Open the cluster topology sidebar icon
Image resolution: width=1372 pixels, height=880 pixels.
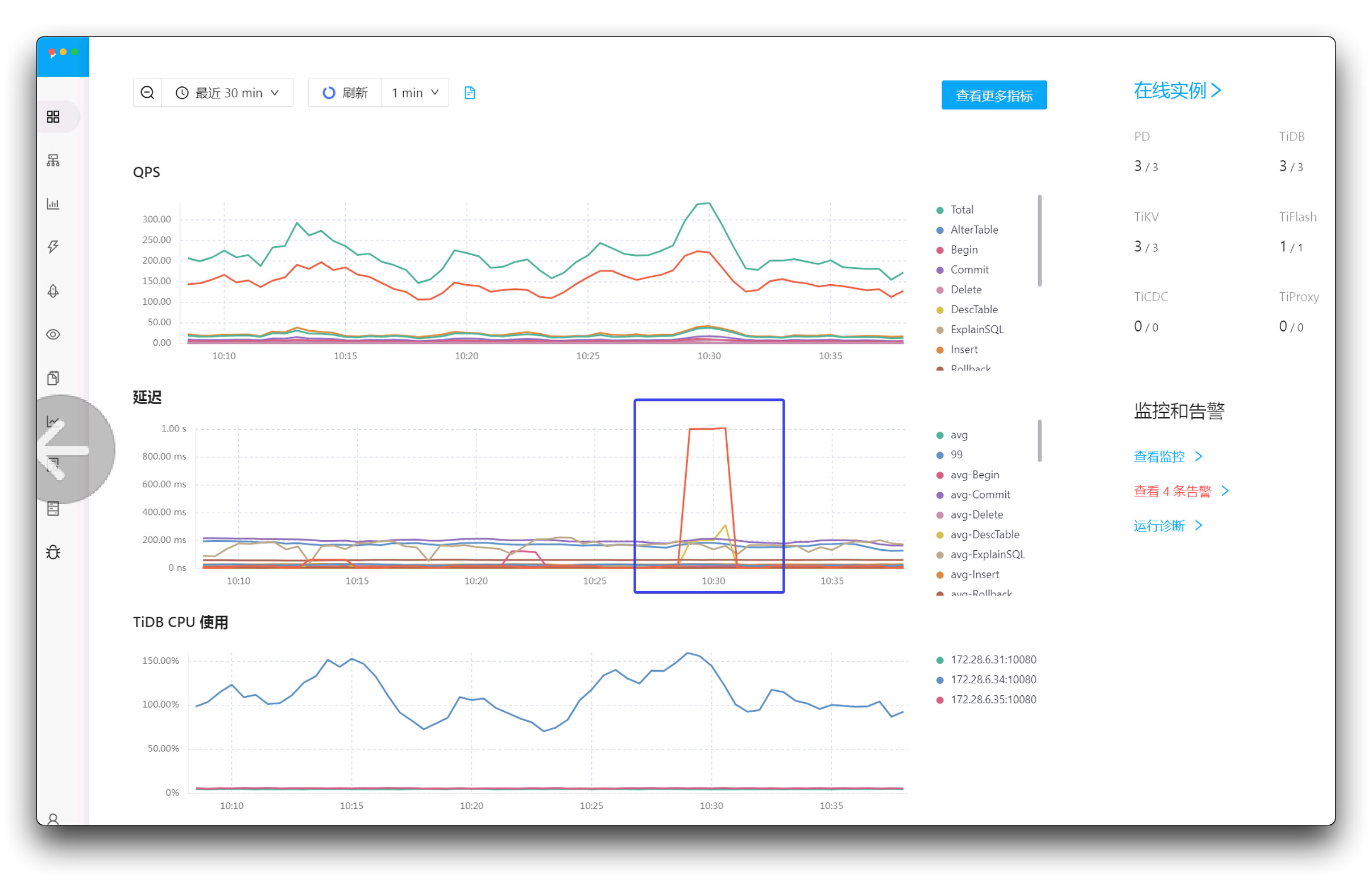tap(53, 160)
